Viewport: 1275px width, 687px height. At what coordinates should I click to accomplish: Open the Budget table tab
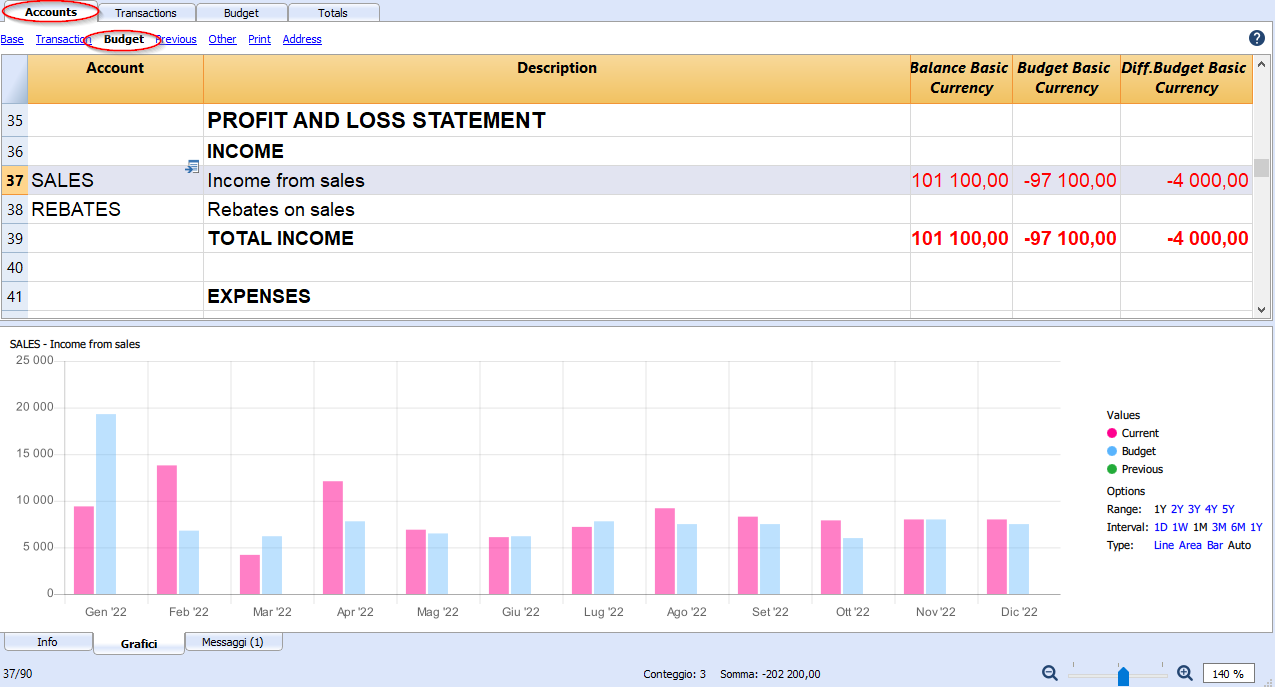(x=241, y=13)
